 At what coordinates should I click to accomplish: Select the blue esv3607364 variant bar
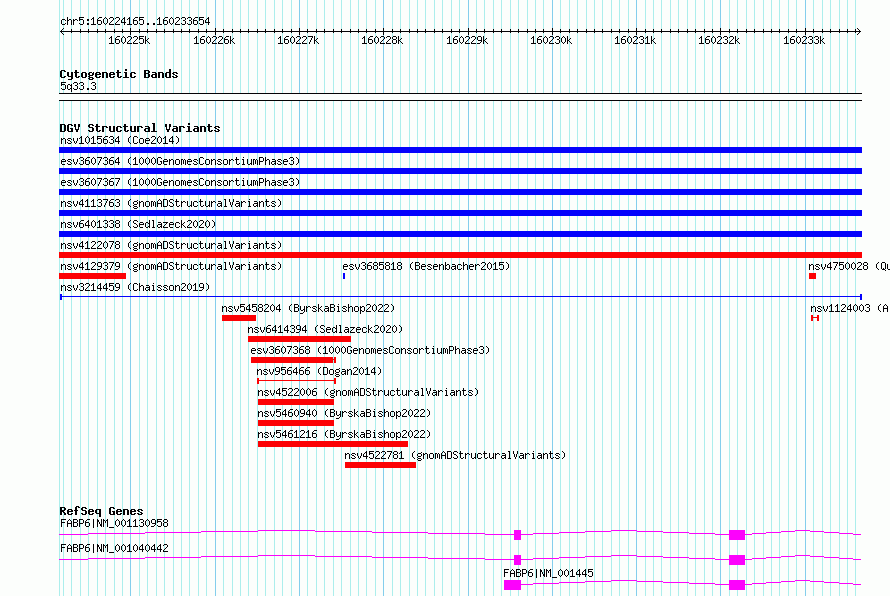[x=460, y=171]
